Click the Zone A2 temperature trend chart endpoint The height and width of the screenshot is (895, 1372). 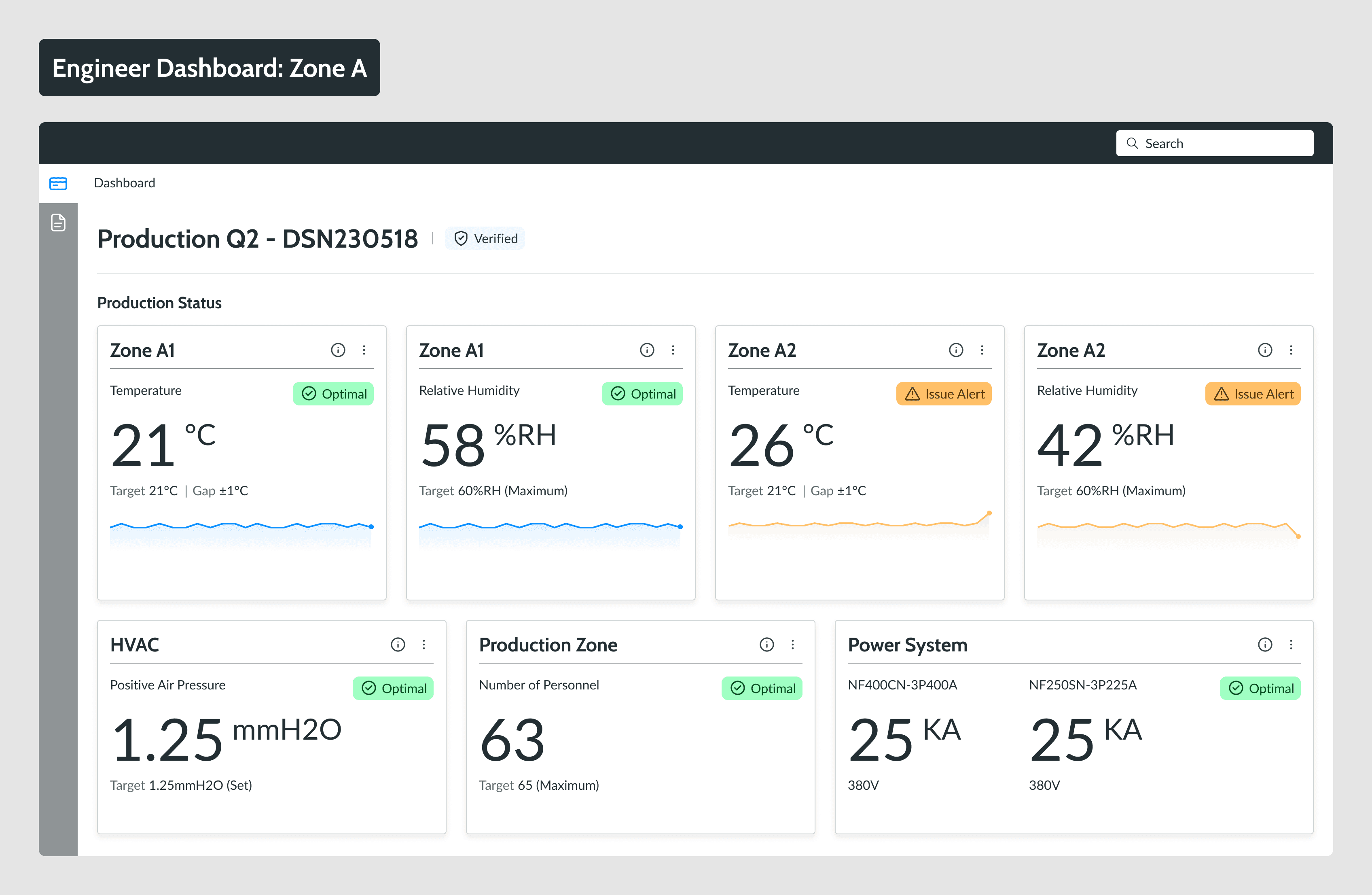[x=989, y=513]
